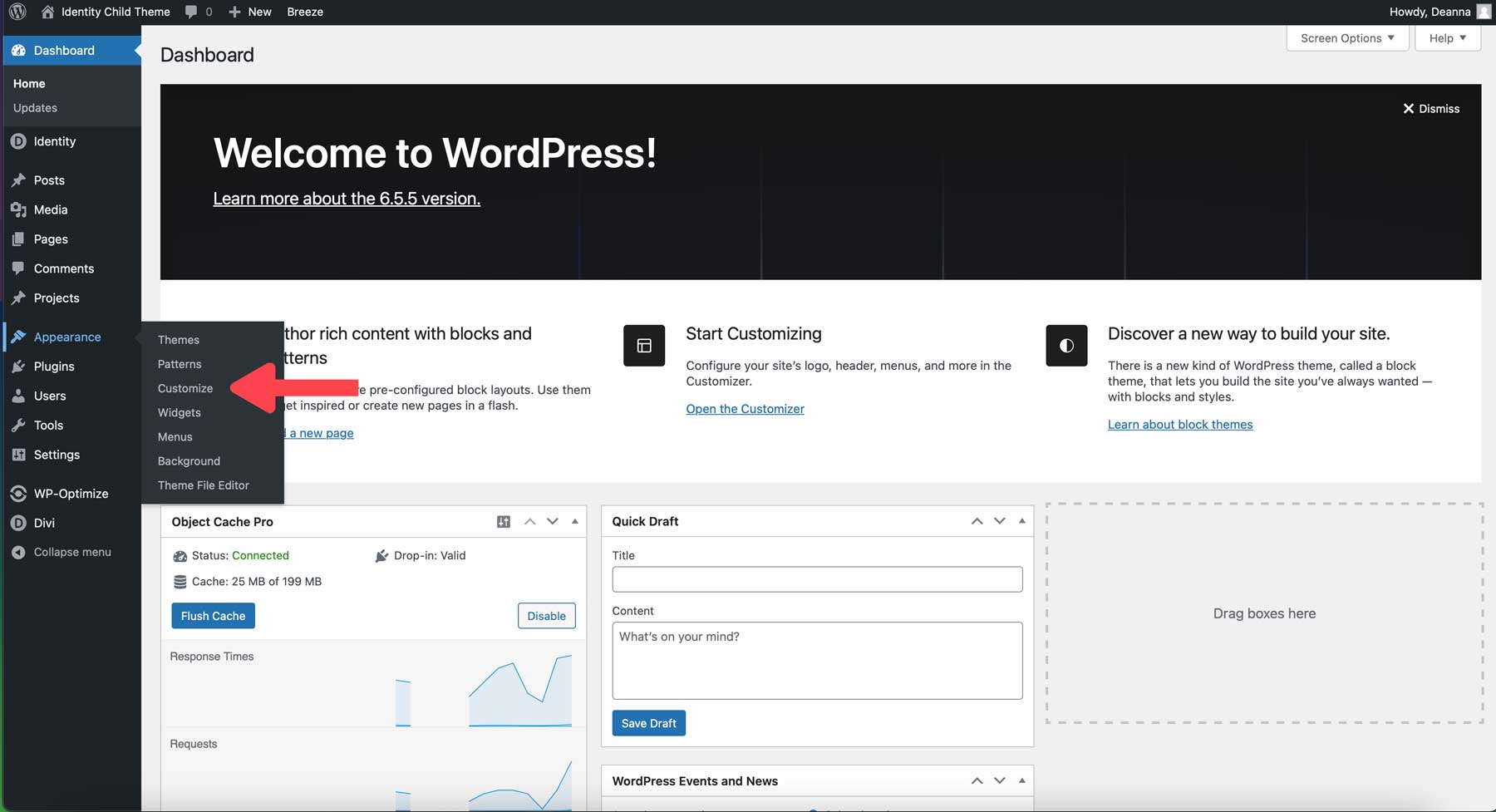Expand the Screen Options dropdown
Screen dimensions: 1496x812
coord(1347,38)
